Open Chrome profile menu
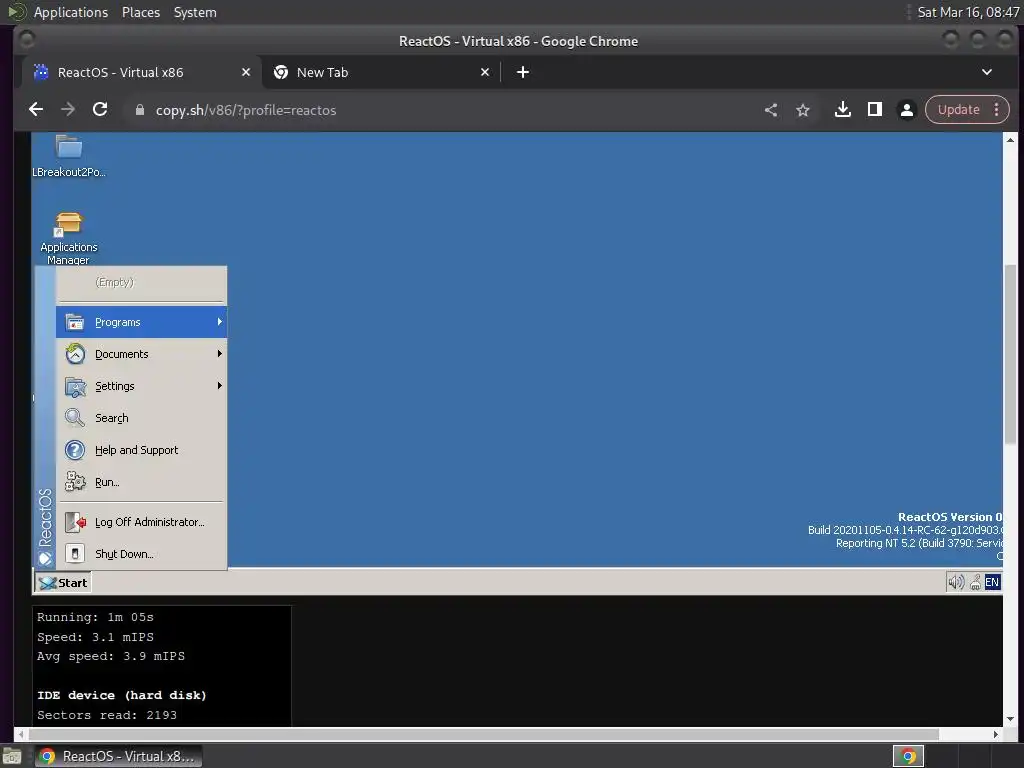 click(x=906, y=110)
